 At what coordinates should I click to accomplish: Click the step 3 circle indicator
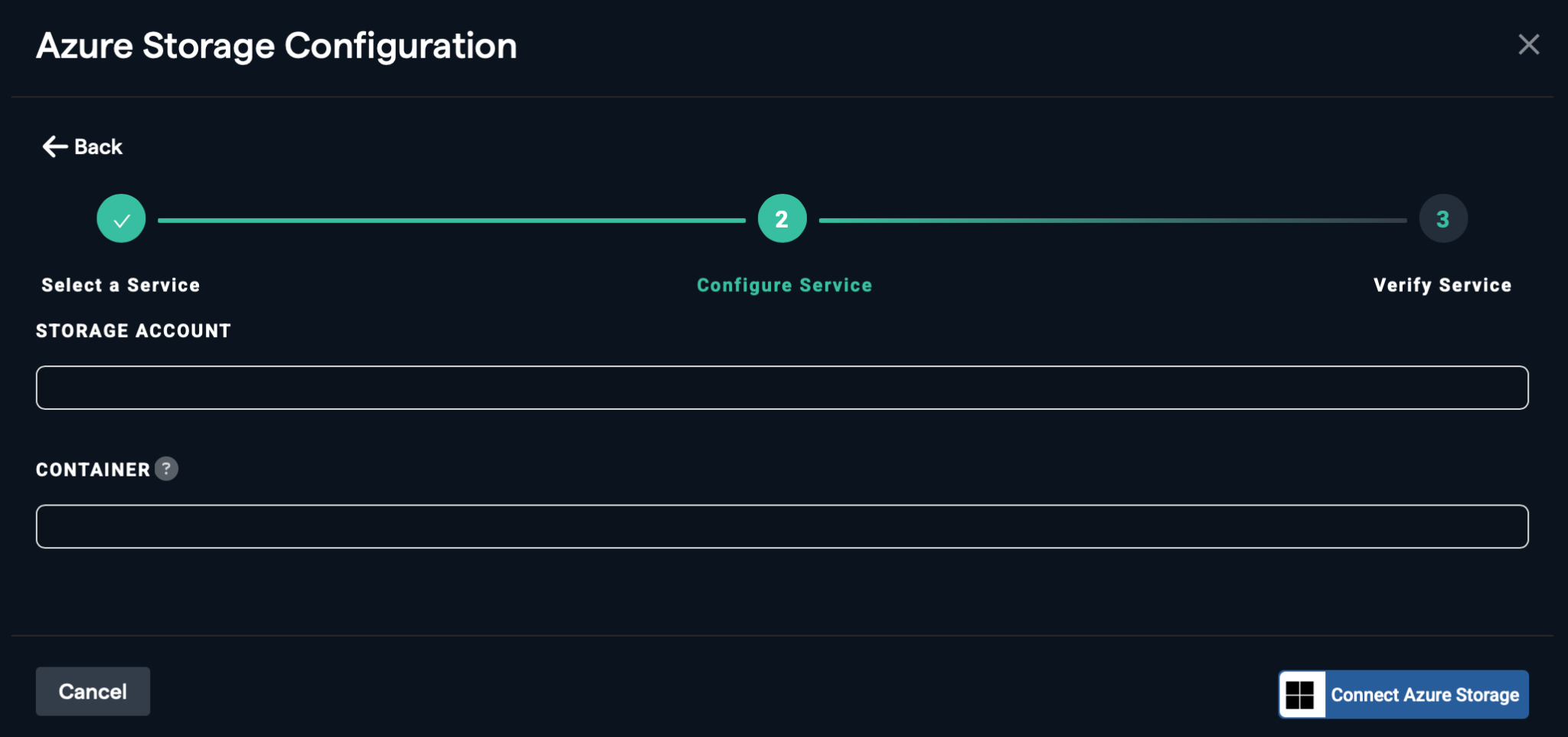(x=1442, y=219)
